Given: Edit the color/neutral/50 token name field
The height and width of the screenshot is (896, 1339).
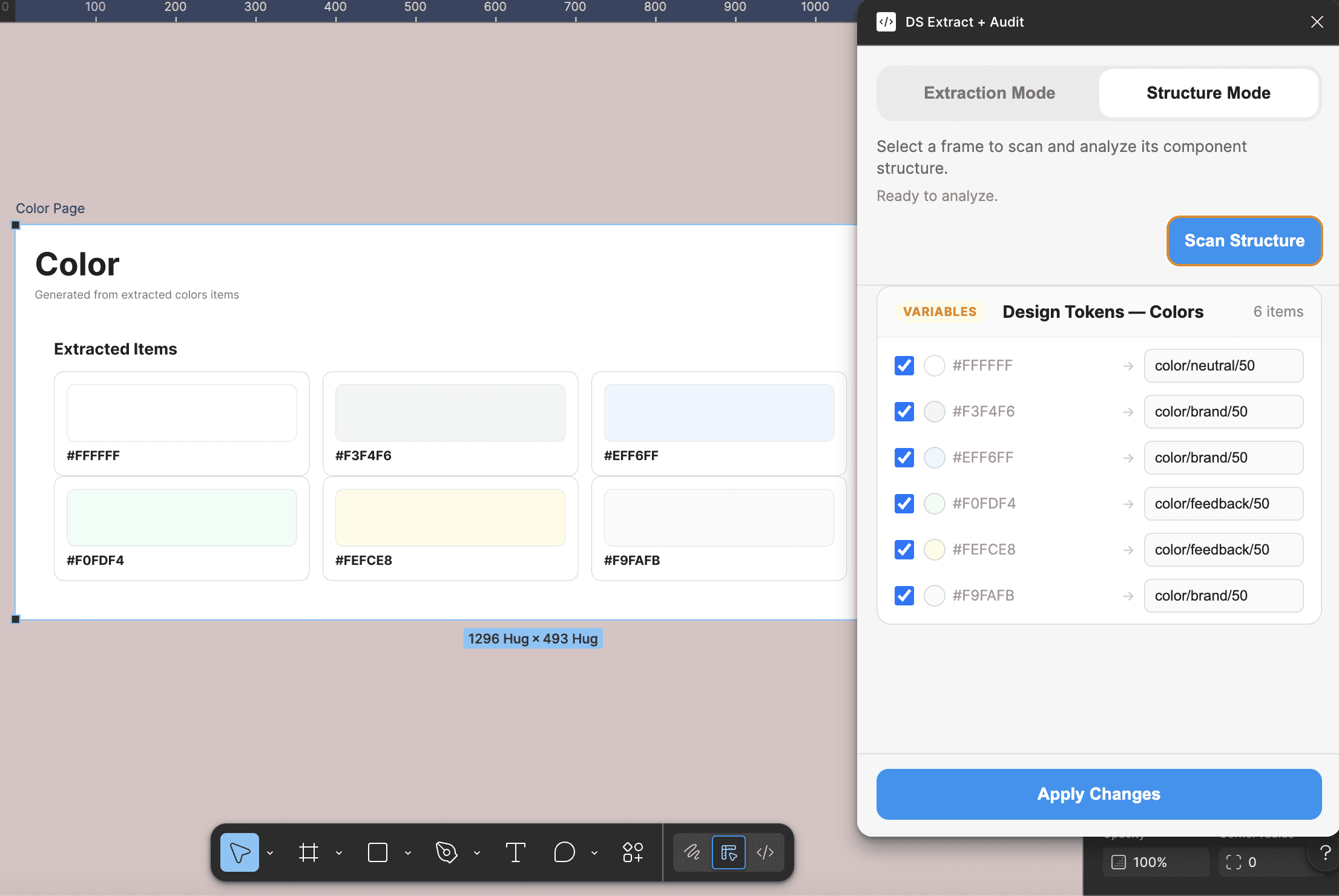Looking at the screenshot, I should [x=1223, y=366].
